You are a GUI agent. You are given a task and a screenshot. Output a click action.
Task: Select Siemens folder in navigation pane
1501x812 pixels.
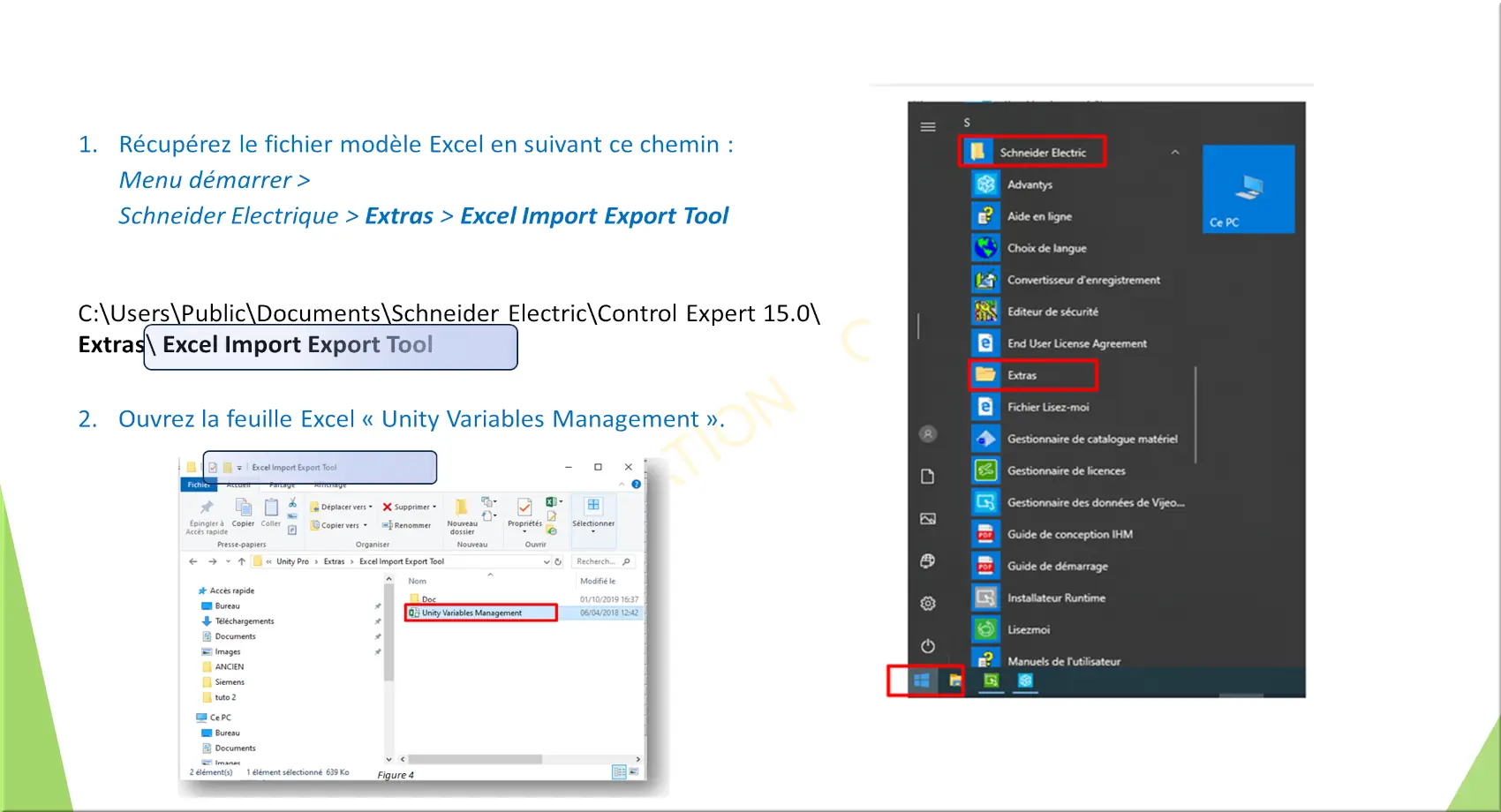[x=223, y=682]
